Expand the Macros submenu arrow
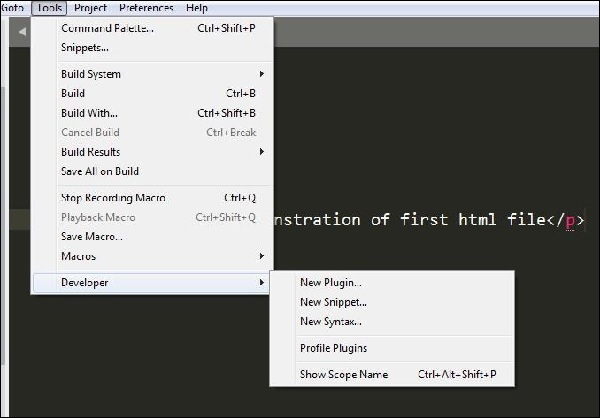Image resolution: width=600 pixels, height=418 pixels. (262, 257)
